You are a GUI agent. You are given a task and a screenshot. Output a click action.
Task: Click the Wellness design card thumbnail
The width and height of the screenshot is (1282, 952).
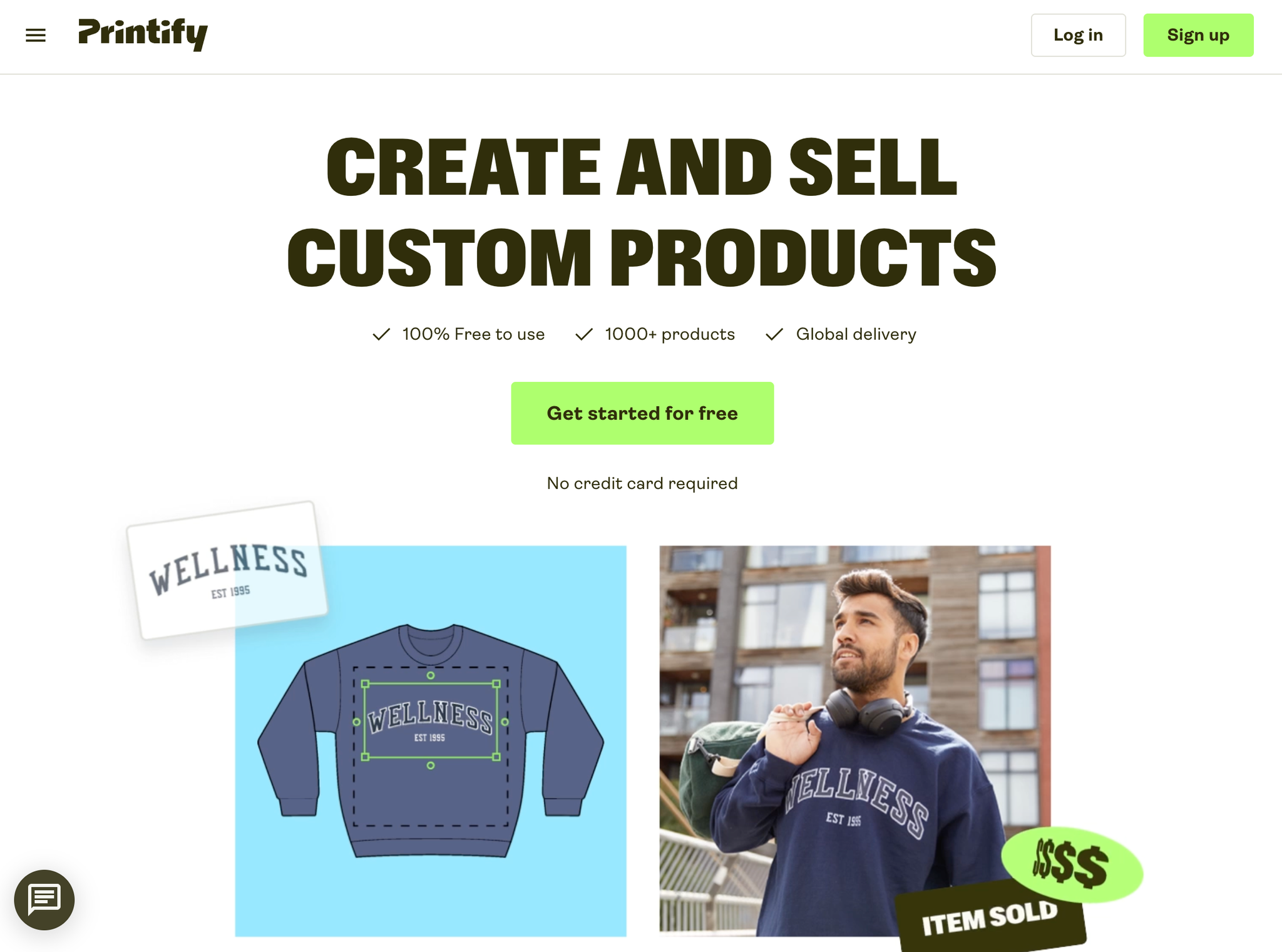pyautogui.click(x=227, y=570)
